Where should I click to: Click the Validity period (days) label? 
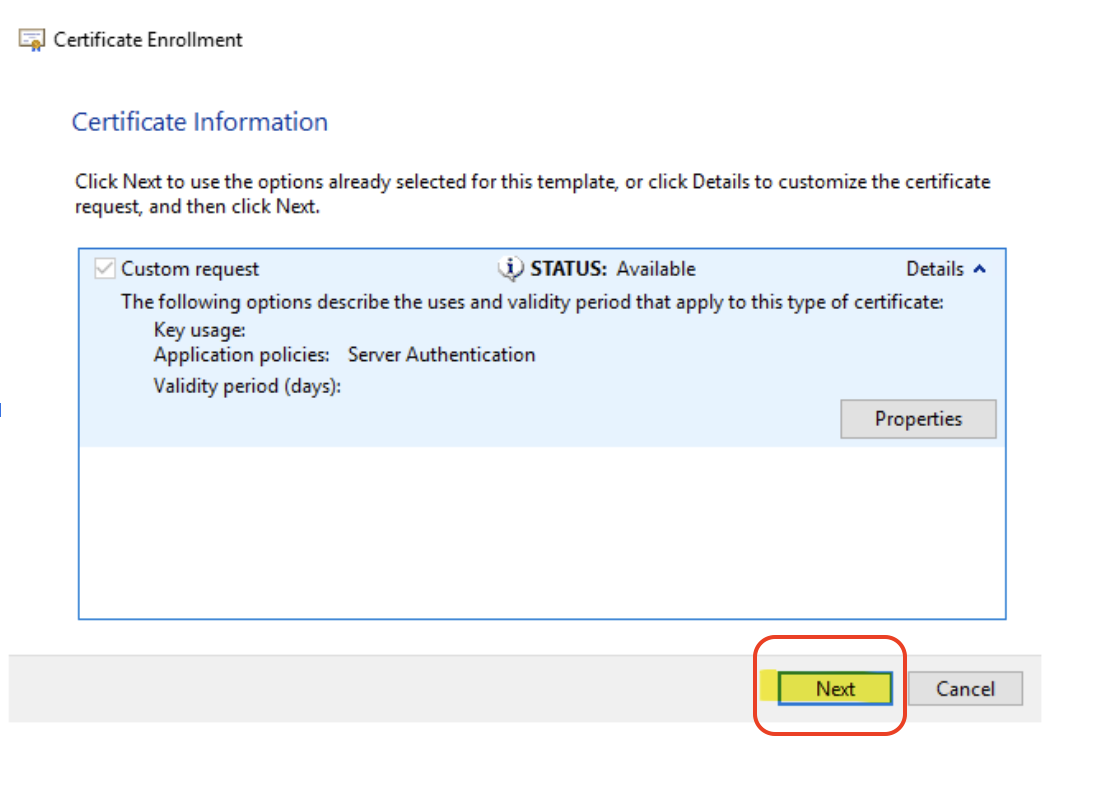coord(247,386)
